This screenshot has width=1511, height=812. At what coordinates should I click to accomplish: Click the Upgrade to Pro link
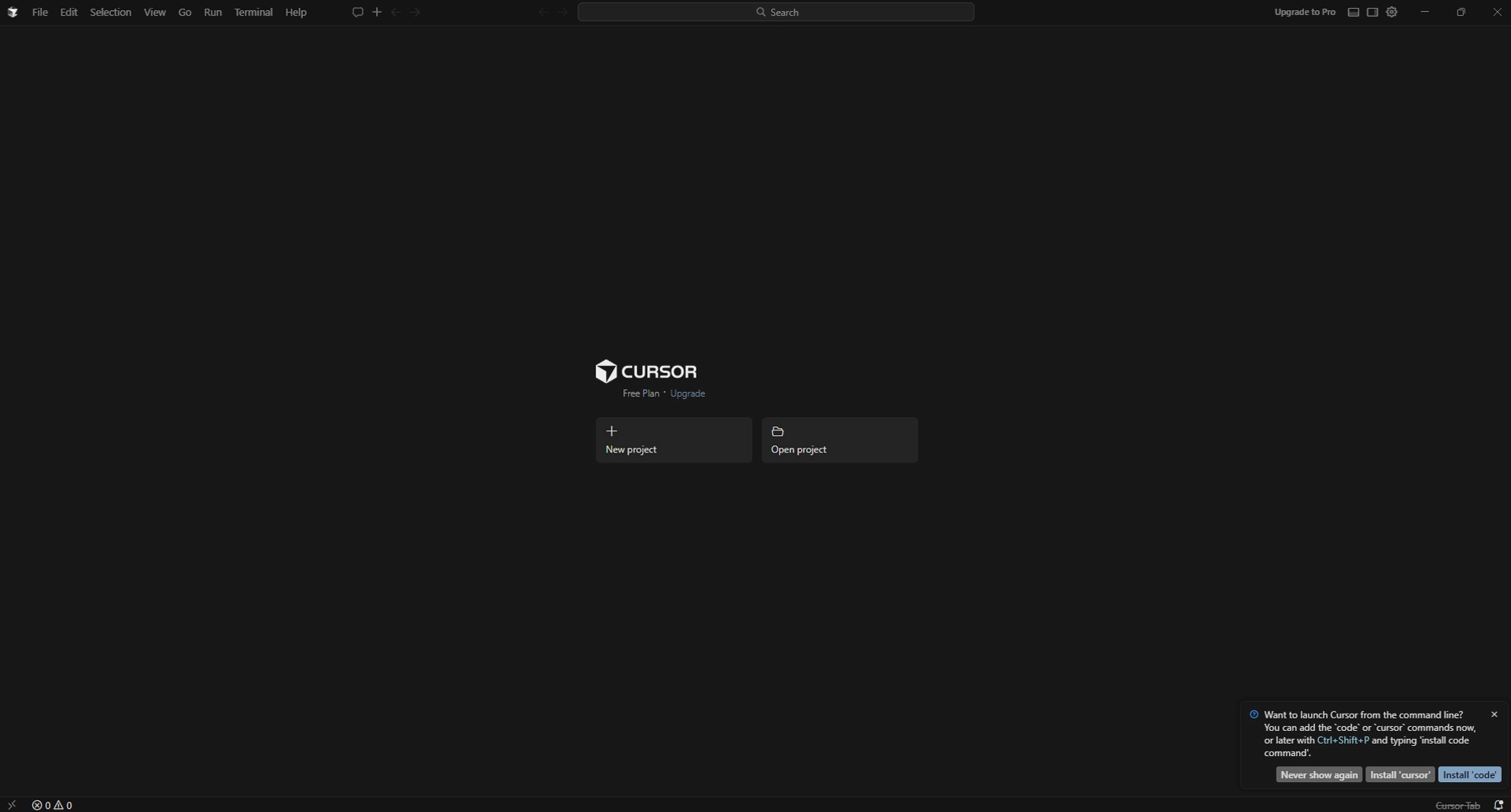(1305, 12)
